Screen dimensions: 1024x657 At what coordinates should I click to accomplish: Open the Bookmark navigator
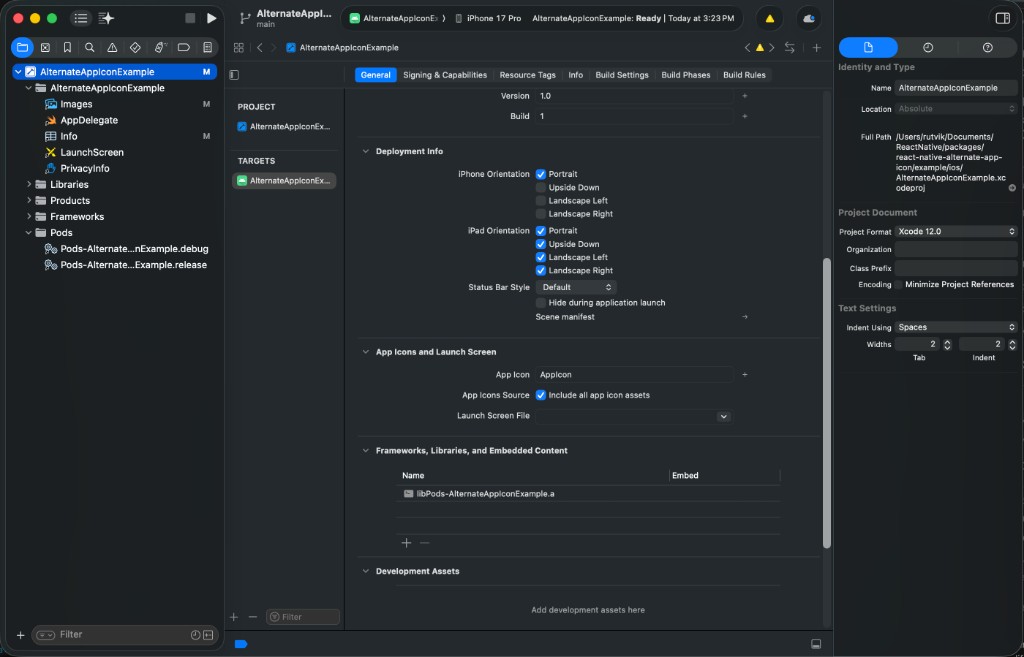tap(67, 47)
